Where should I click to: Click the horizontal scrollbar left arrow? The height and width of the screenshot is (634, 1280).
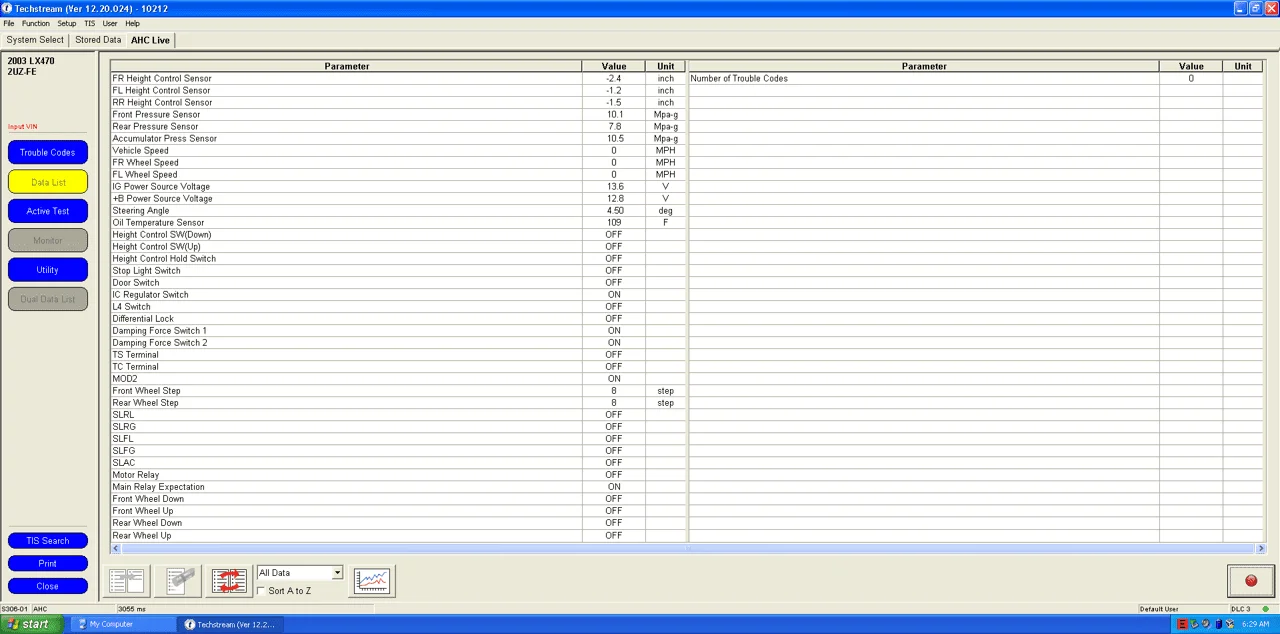pos(115,548)
